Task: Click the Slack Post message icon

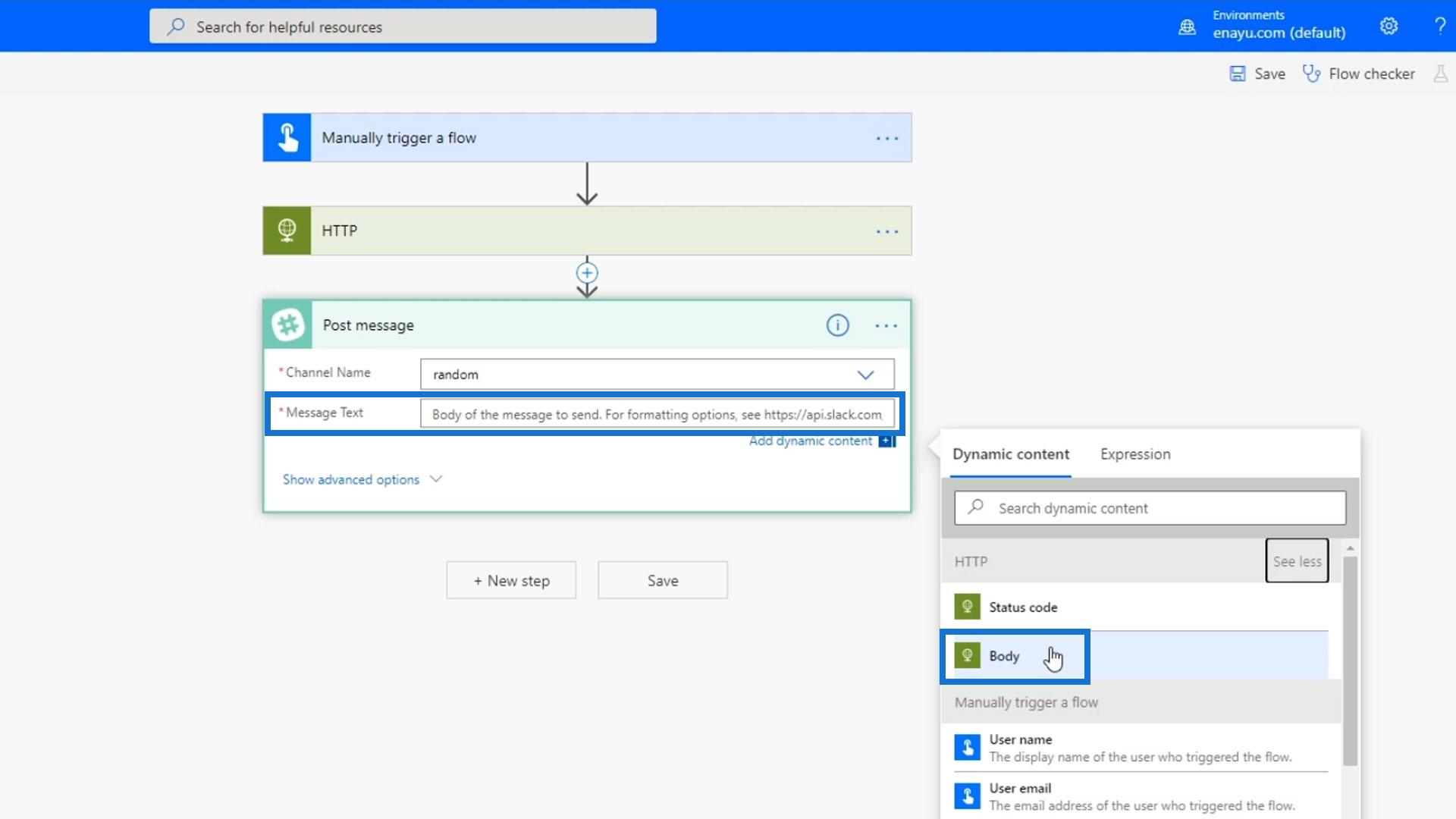Action: (288, 325)
